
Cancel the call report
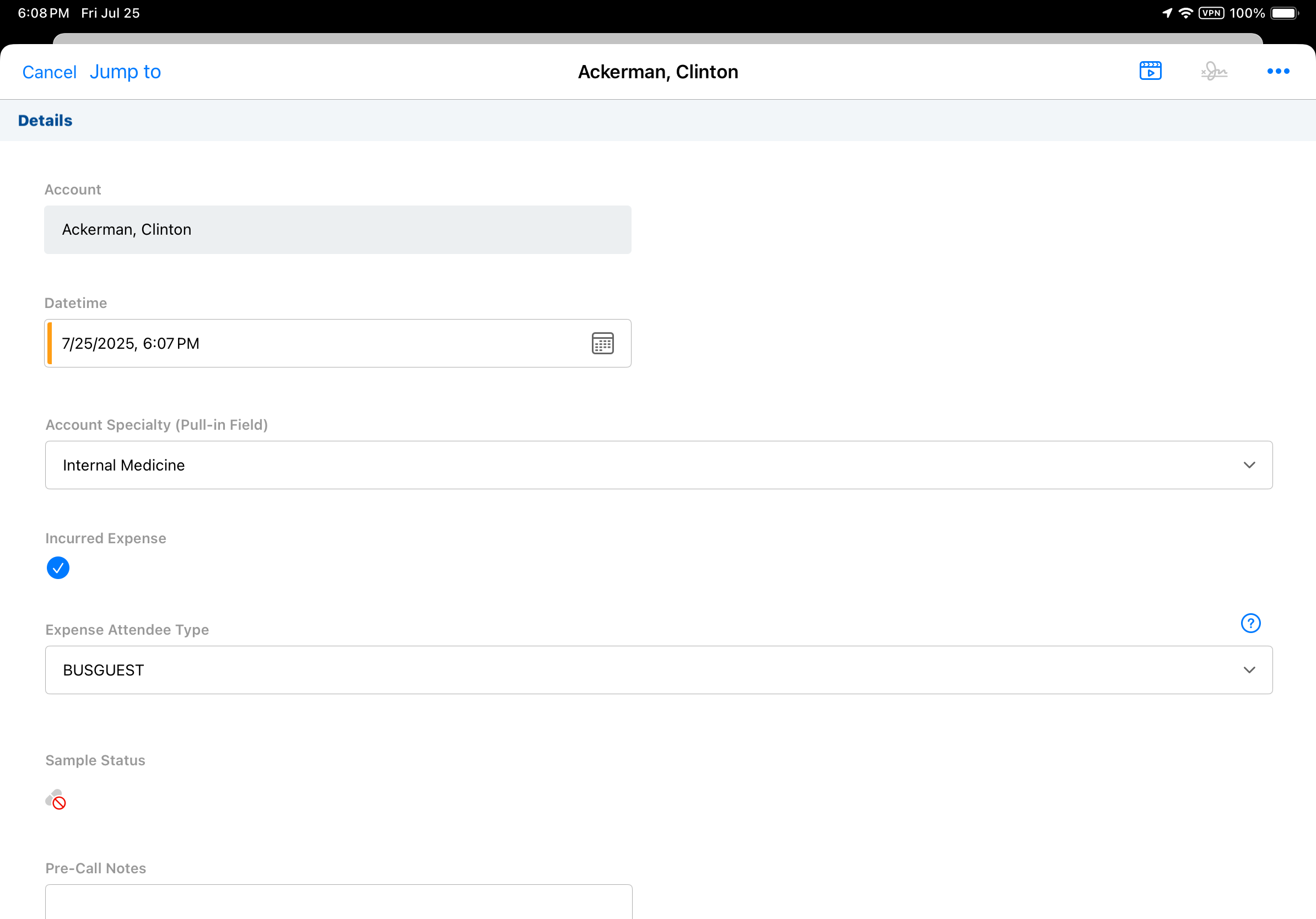click(49, 72)
